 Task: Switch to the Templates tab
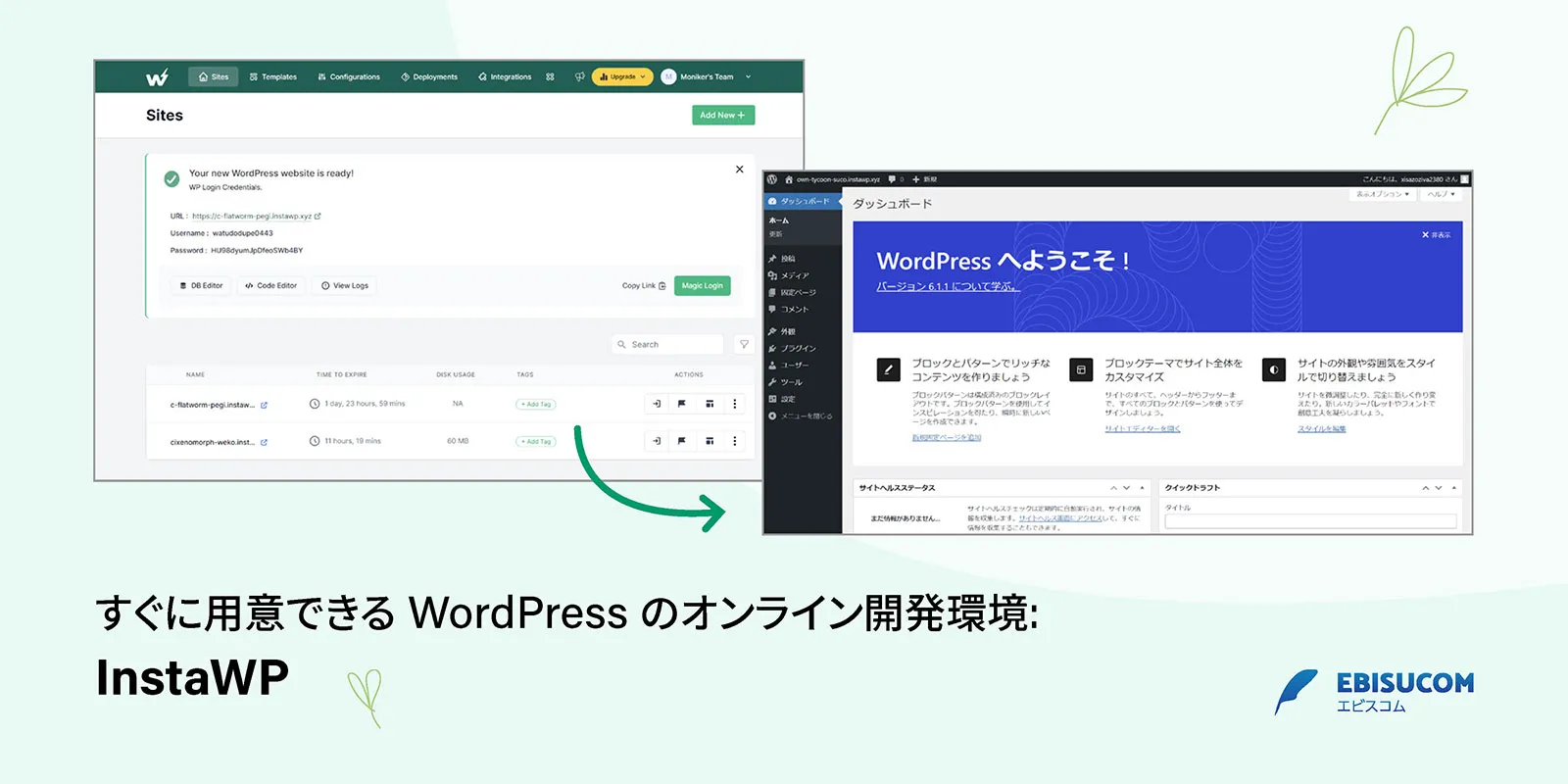coord(273,76)
